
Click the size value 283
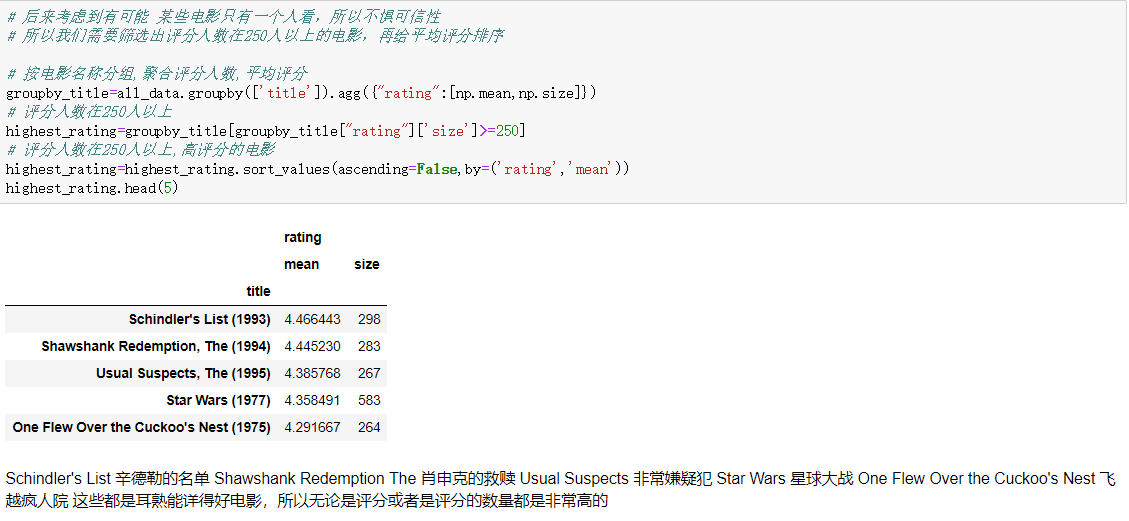[x=368, y=346]
